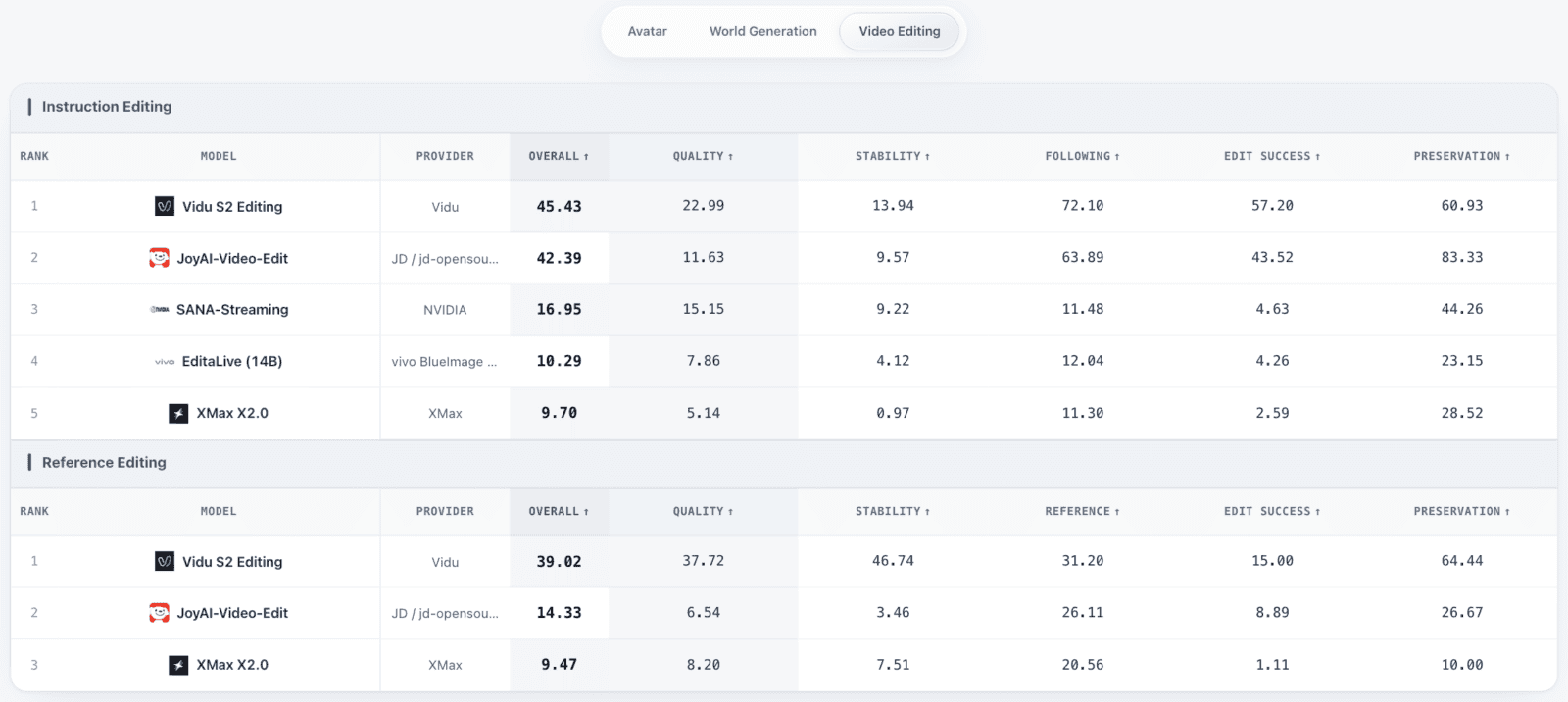Click the Vidu logo in the Instruction Editing table
The height and width of the screenshot is (702, 1568).
click(165, 206)
